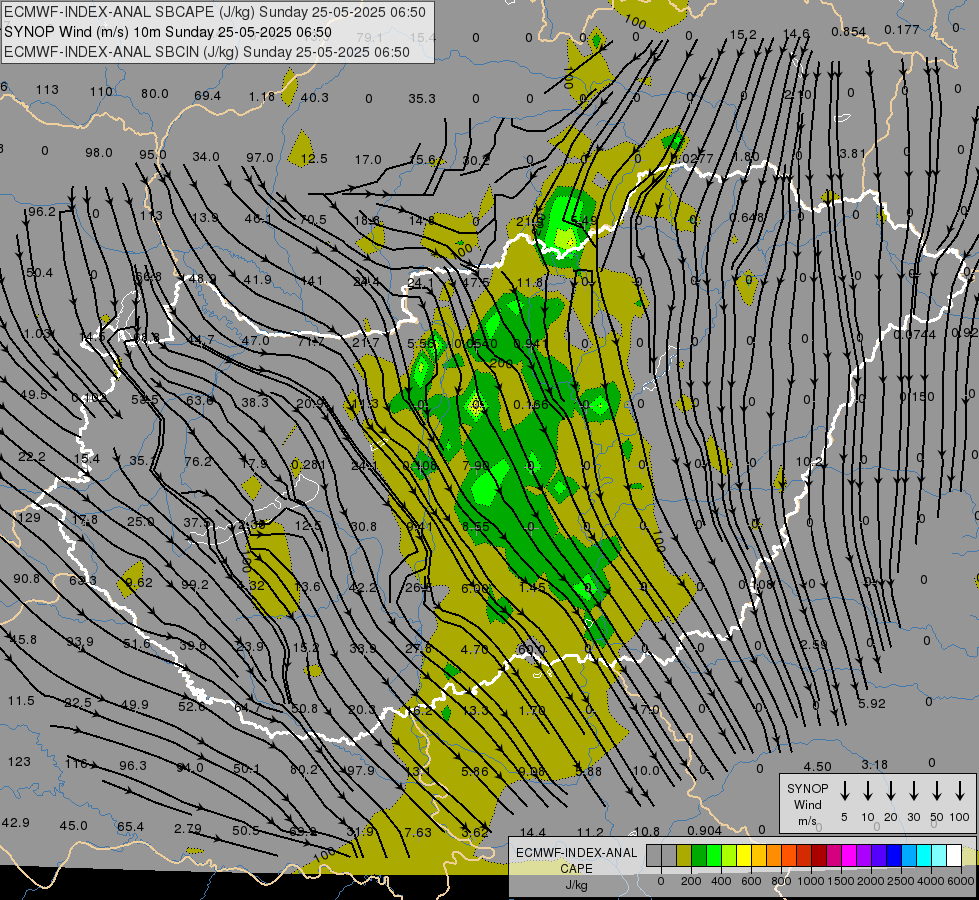The image size is (979, 900).
Task: Click the '200' tick on CAPE scale
Action: pos(691,881)
